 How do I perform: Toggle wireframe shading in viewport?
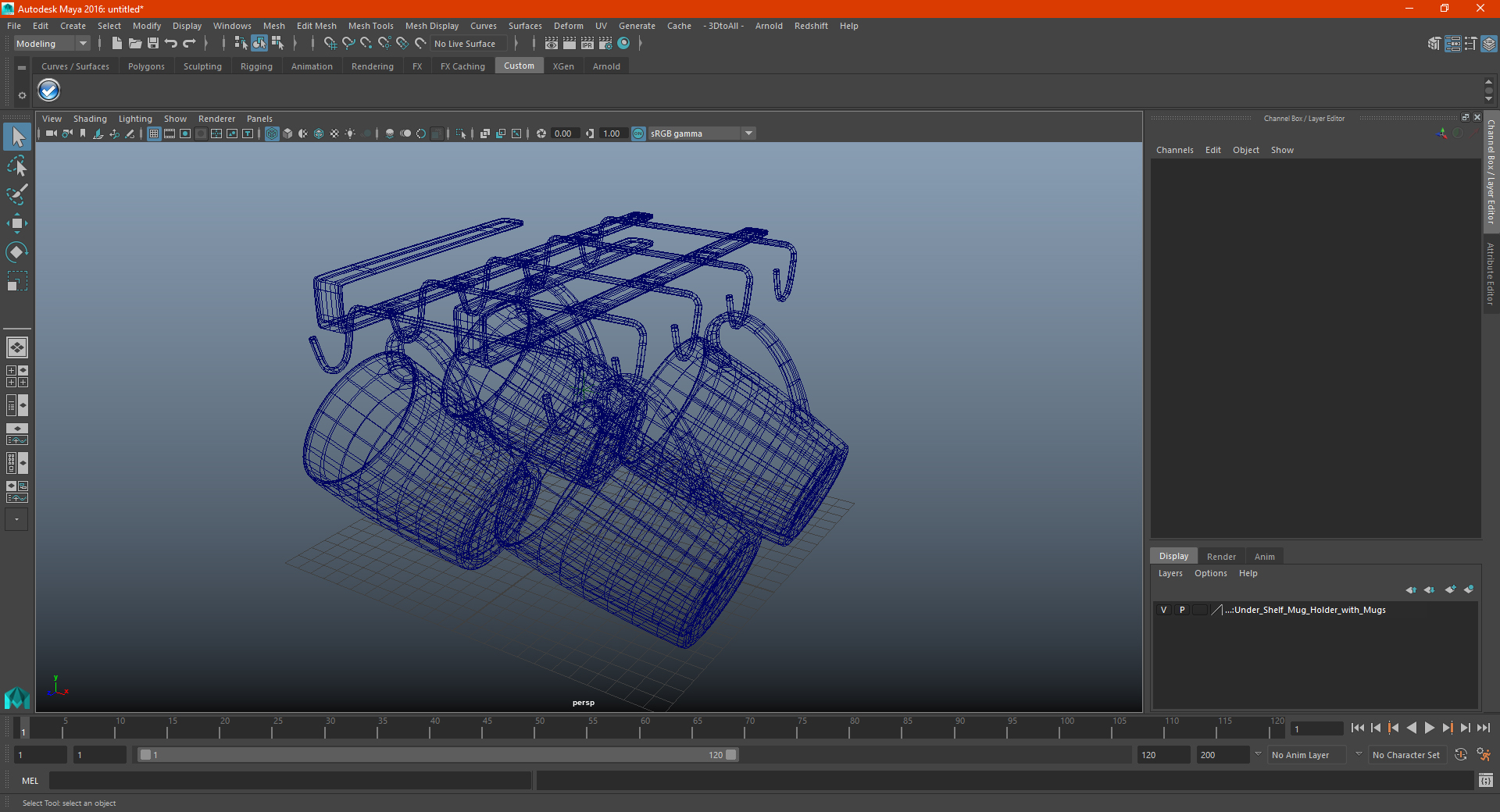pyautogui.click(x=272, y=134)
